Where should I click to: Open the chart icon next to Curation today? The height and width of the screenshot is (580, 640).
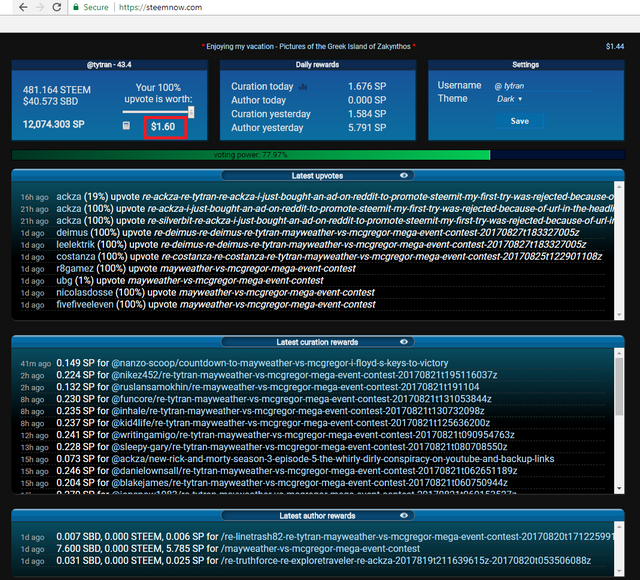303,87
